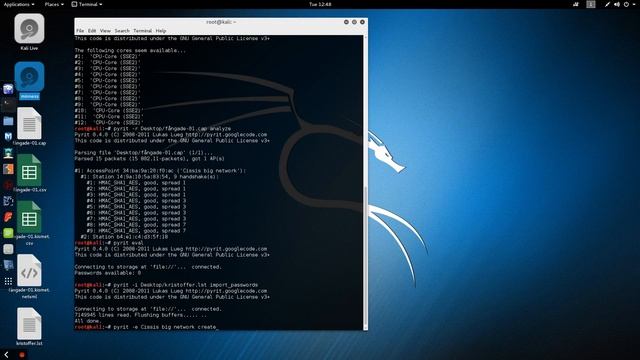Click the '#12: CPU-Core (SSE2)' line

click(109, 122)
